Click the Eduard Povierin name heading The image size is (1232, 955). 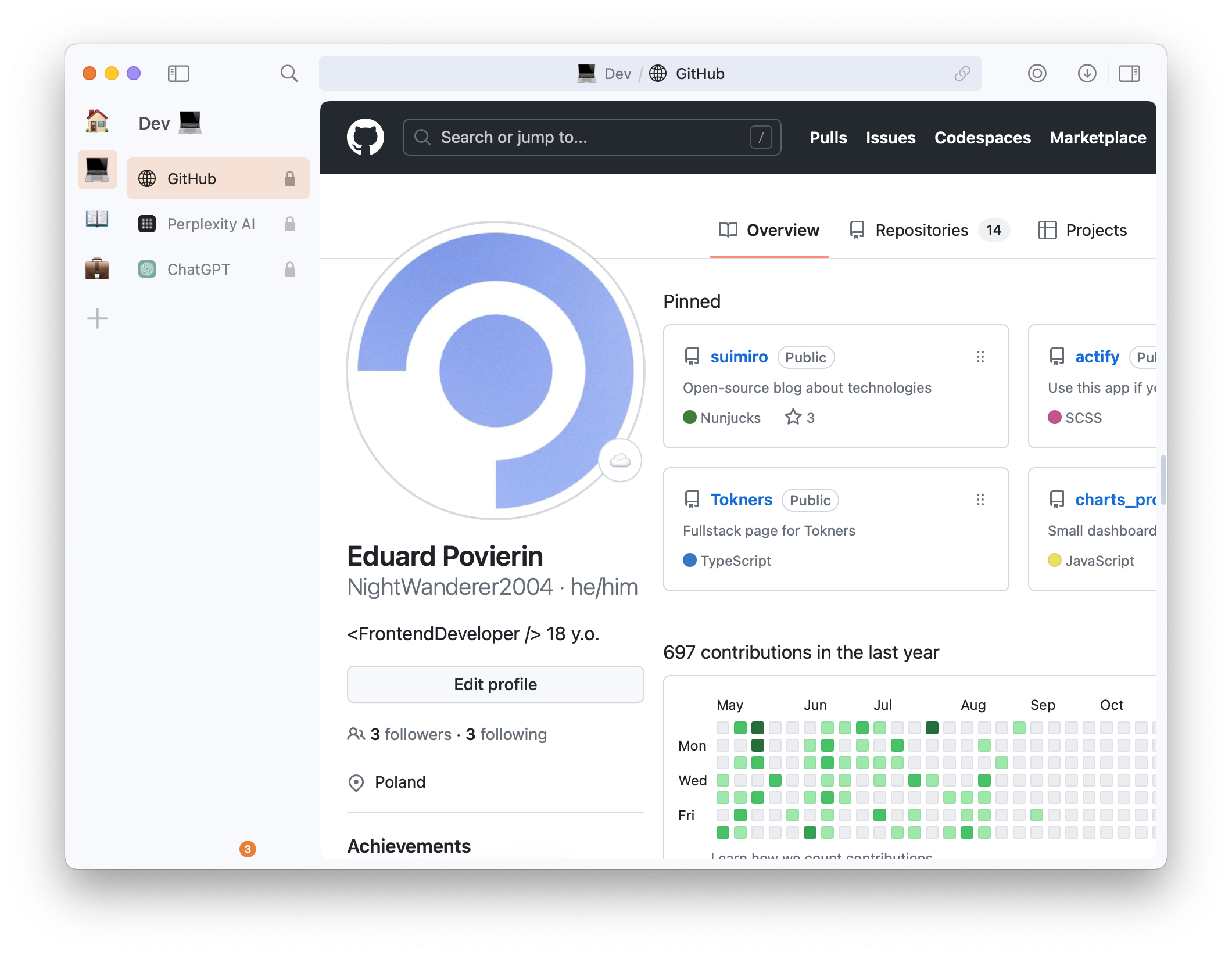point(445,557)
